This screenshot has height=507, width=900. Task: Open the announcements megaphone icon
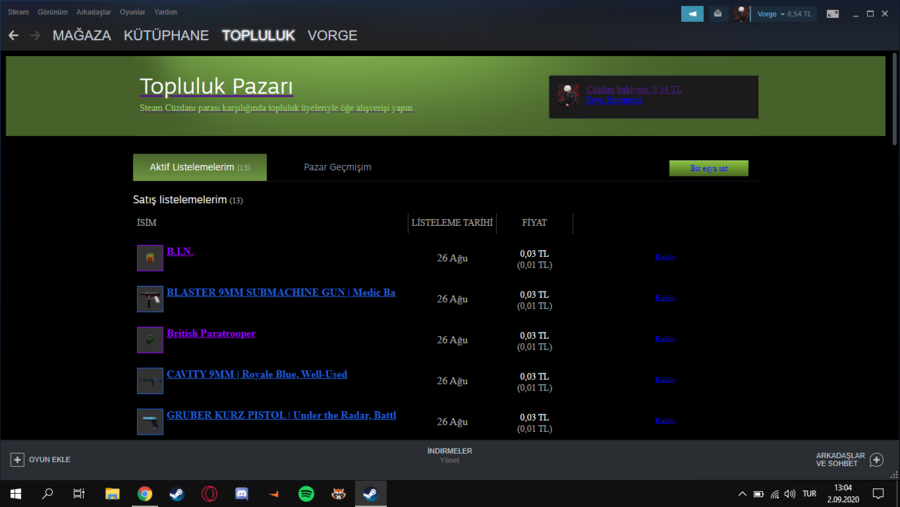pos(692,14)
